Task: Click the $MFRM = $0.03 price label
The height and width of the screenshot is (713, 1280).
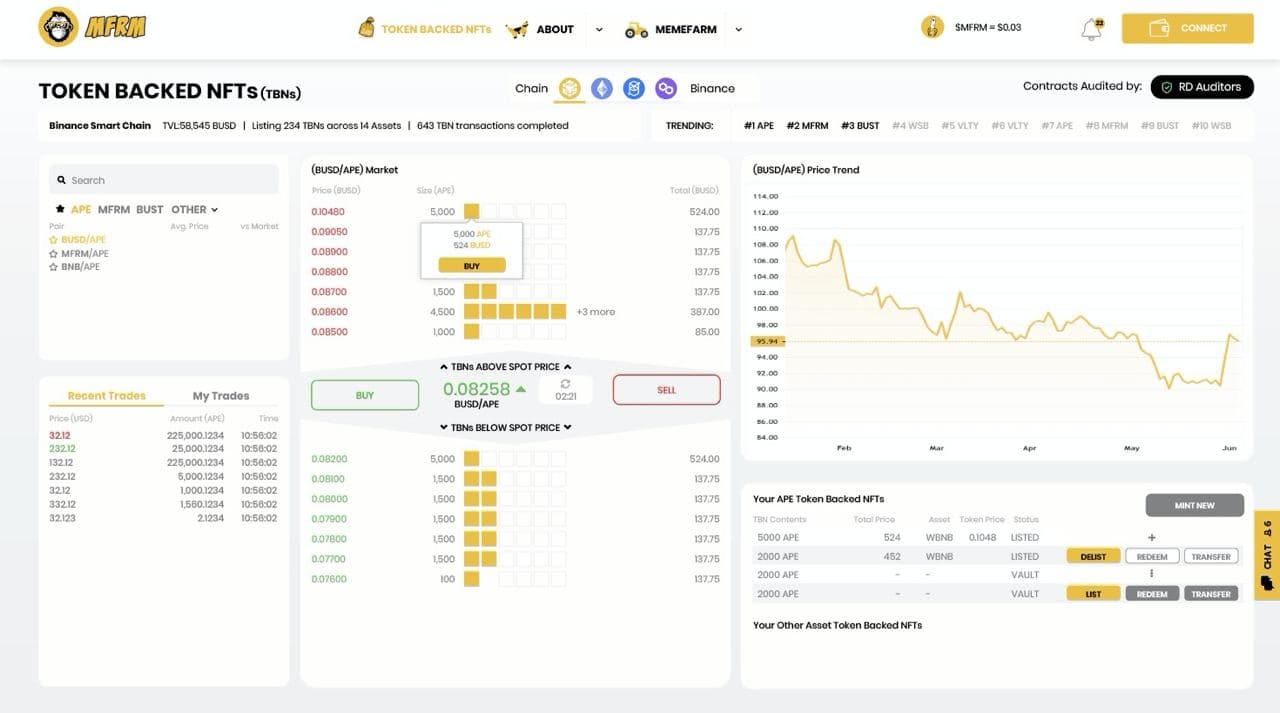Action: point(988,28)
